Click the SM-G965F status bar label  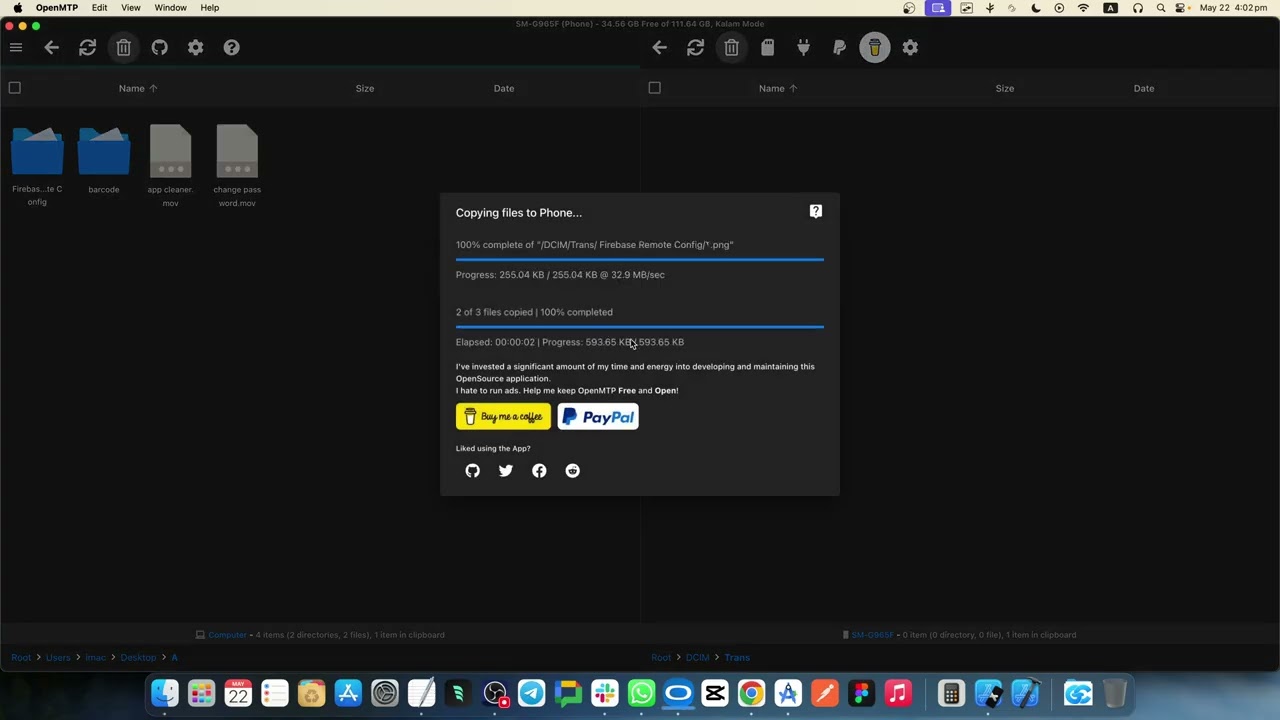(873, 635)
